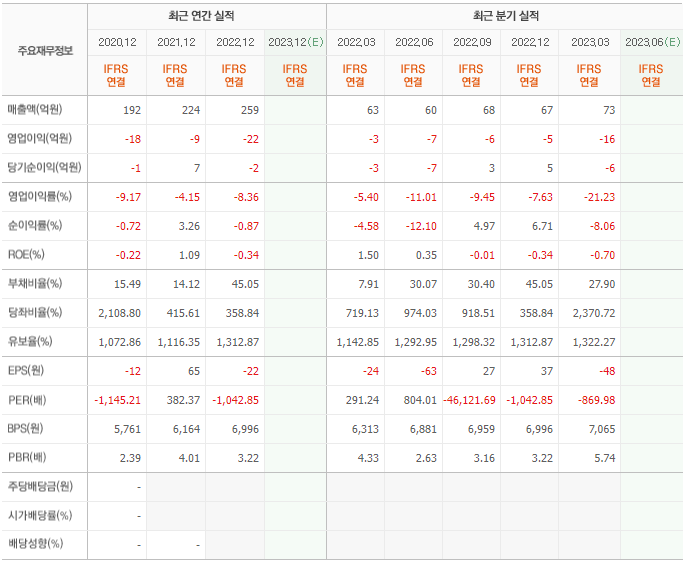Click the BPS value 5,761
686x562 pixels.
click(128, 429)
